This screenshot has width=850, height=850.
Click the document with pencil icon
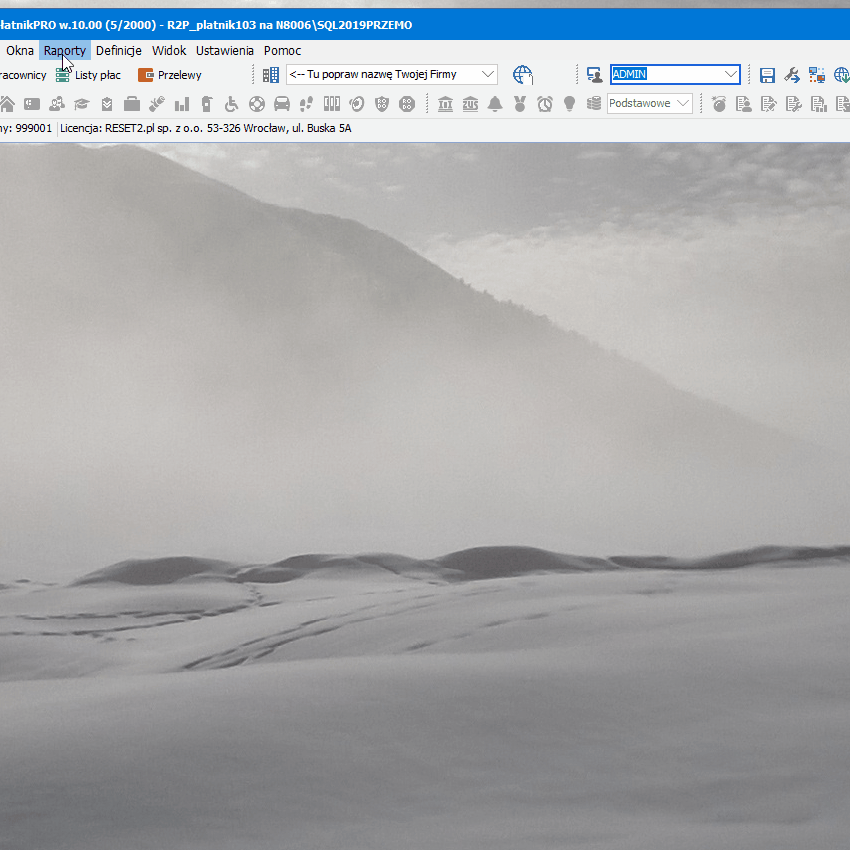pos(769,104)
